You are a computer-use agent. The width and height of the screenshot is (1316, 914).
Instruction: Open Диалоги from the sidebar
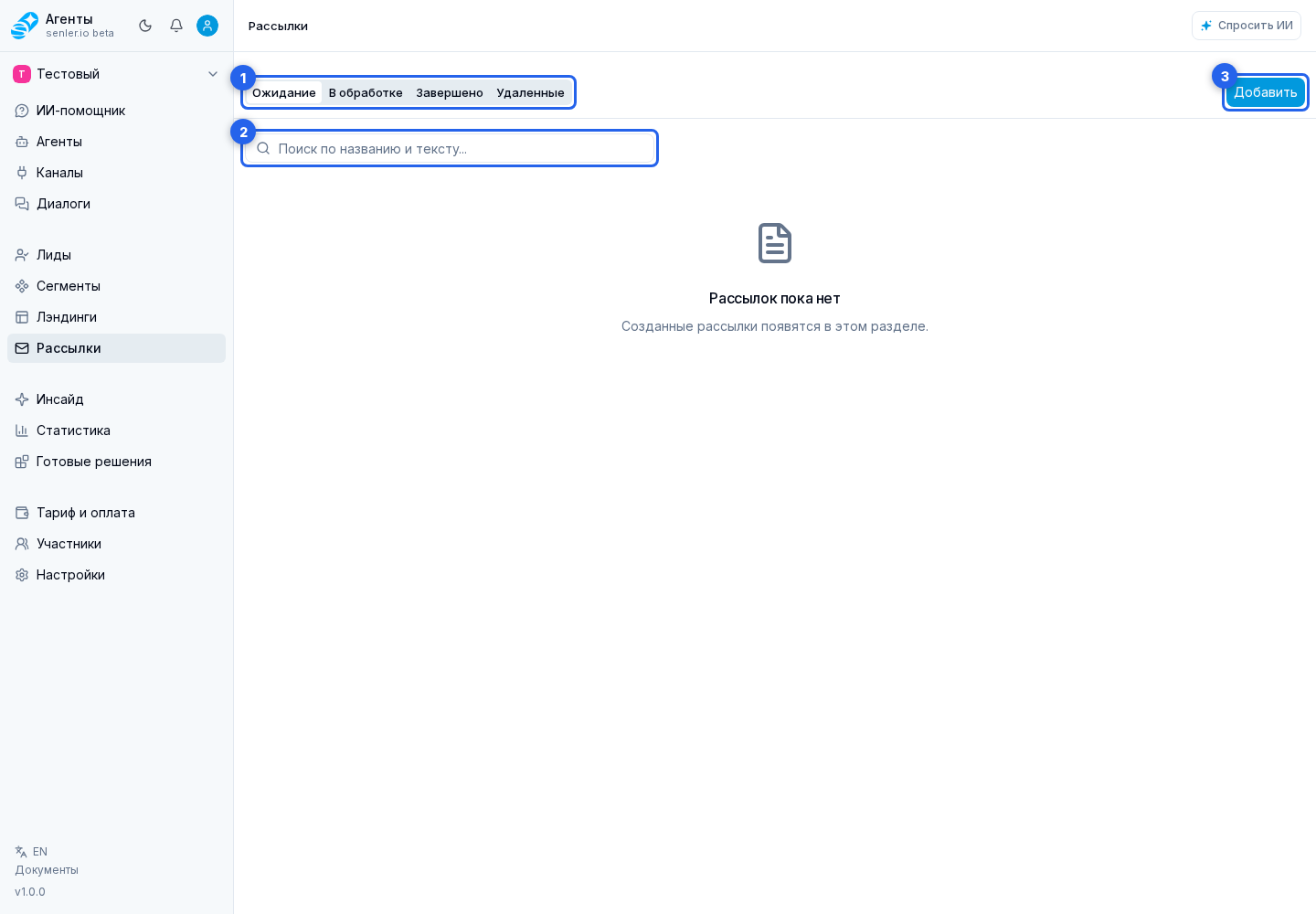tap(116, 204)
